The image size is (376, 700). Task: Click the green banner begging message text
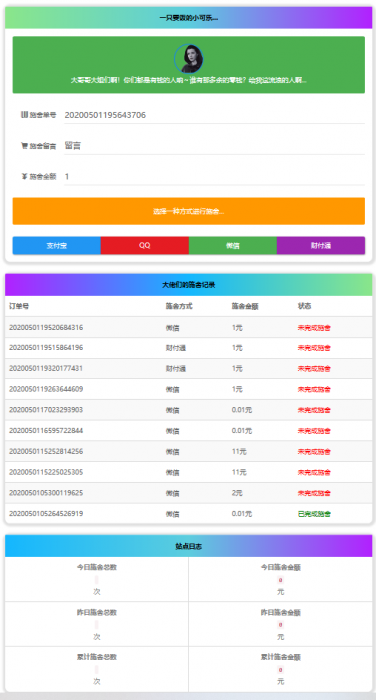pyautogui.click(x=188, y=81)
